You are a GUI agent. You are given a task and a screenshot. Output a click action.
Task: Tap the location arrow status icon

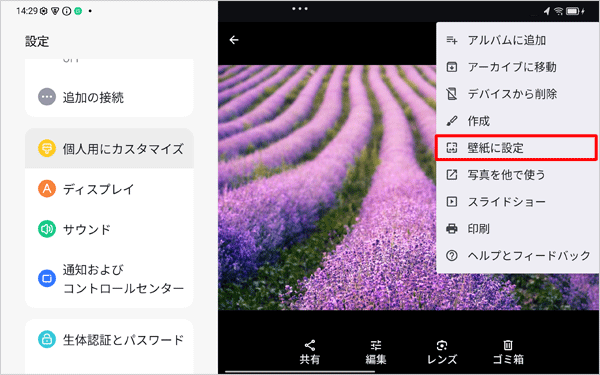click(x=546, y=11)
